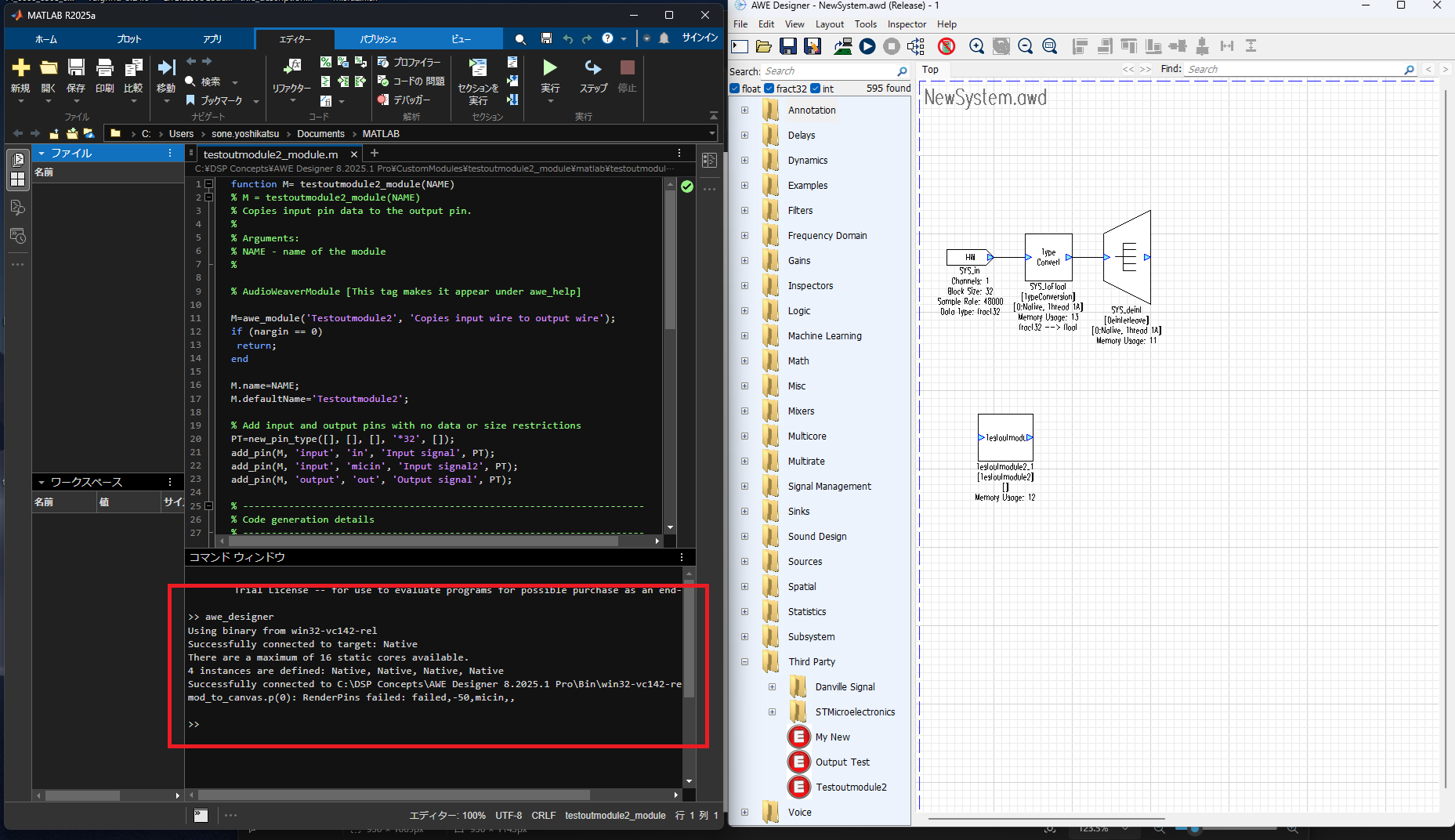Click the >> find next button
This screenshot has height=840, width=1455.
pos(1146,70)
